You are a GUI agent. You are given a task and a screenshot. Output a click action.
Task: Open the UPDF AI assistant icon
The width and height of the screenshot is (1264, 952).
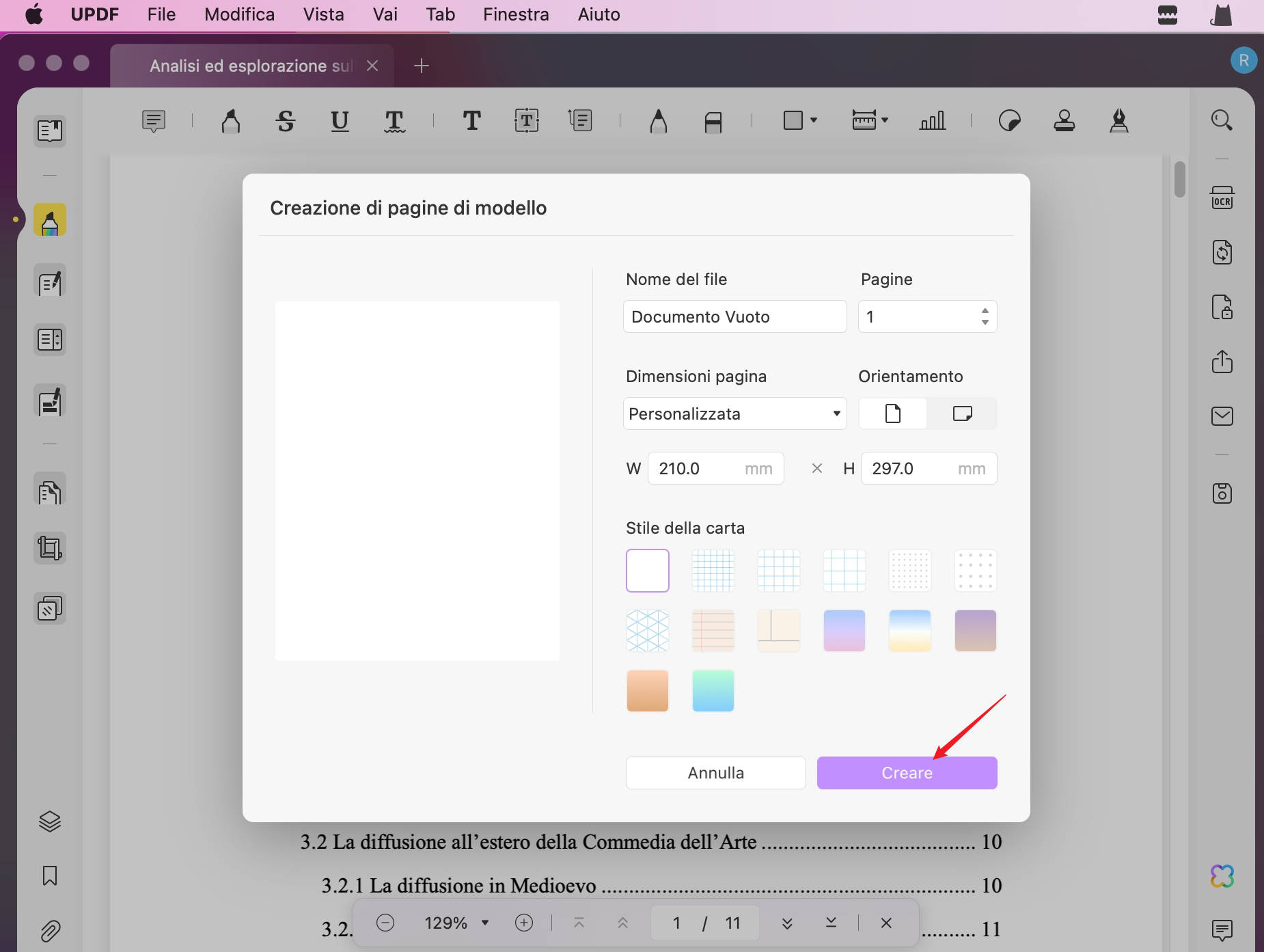pyautogui.click(x=1222, y=875)
